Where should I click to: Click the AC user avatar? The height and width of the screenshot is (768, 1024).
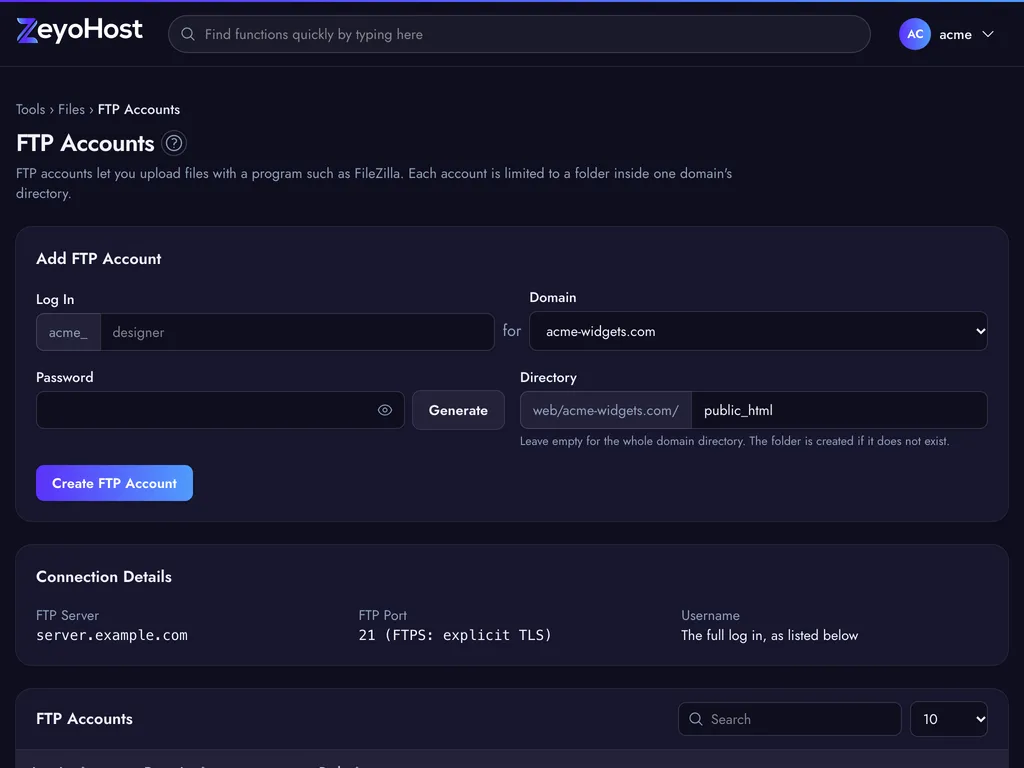[x=914, y=34]
